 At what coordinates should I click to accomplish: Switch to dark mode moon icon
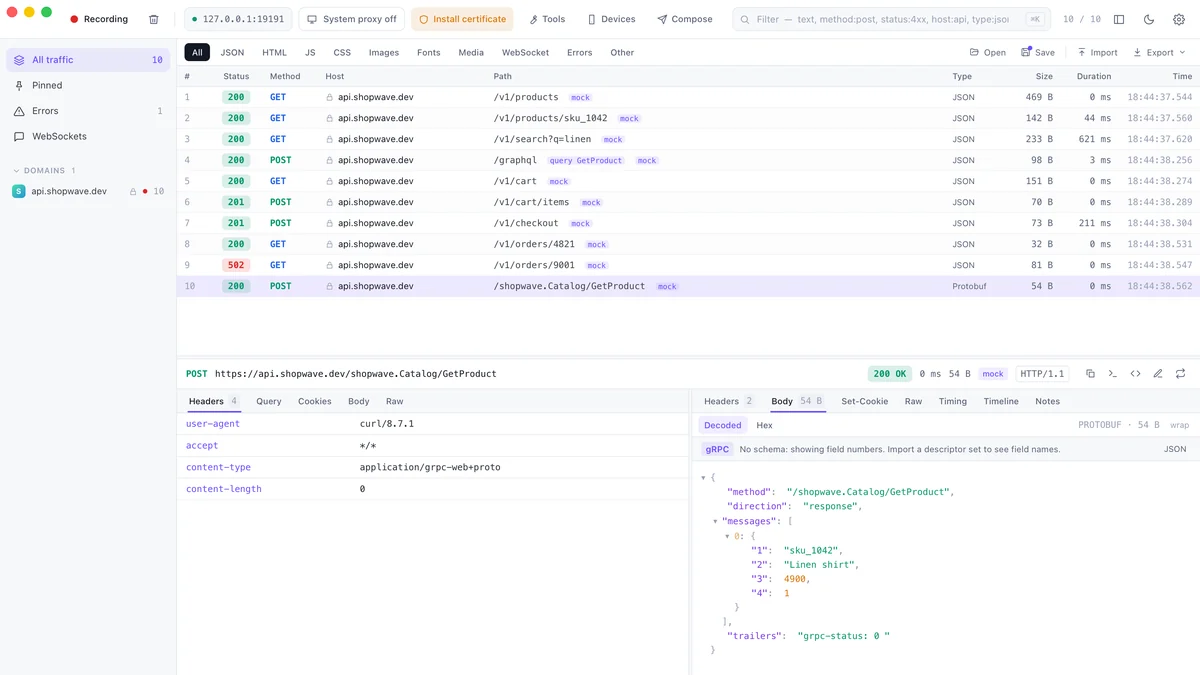[x=1149, y=19]
